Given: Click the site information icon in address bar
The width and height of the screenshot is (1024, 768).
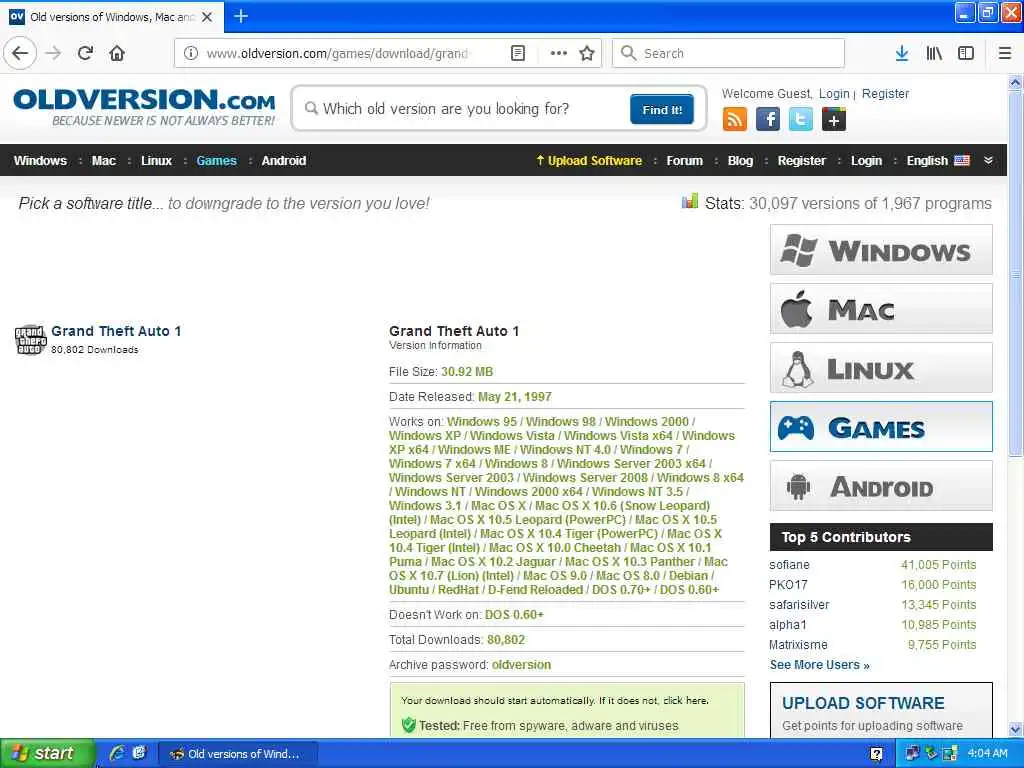Looking at the screenshot, I should pyautogui.click(x=191, y=53).
